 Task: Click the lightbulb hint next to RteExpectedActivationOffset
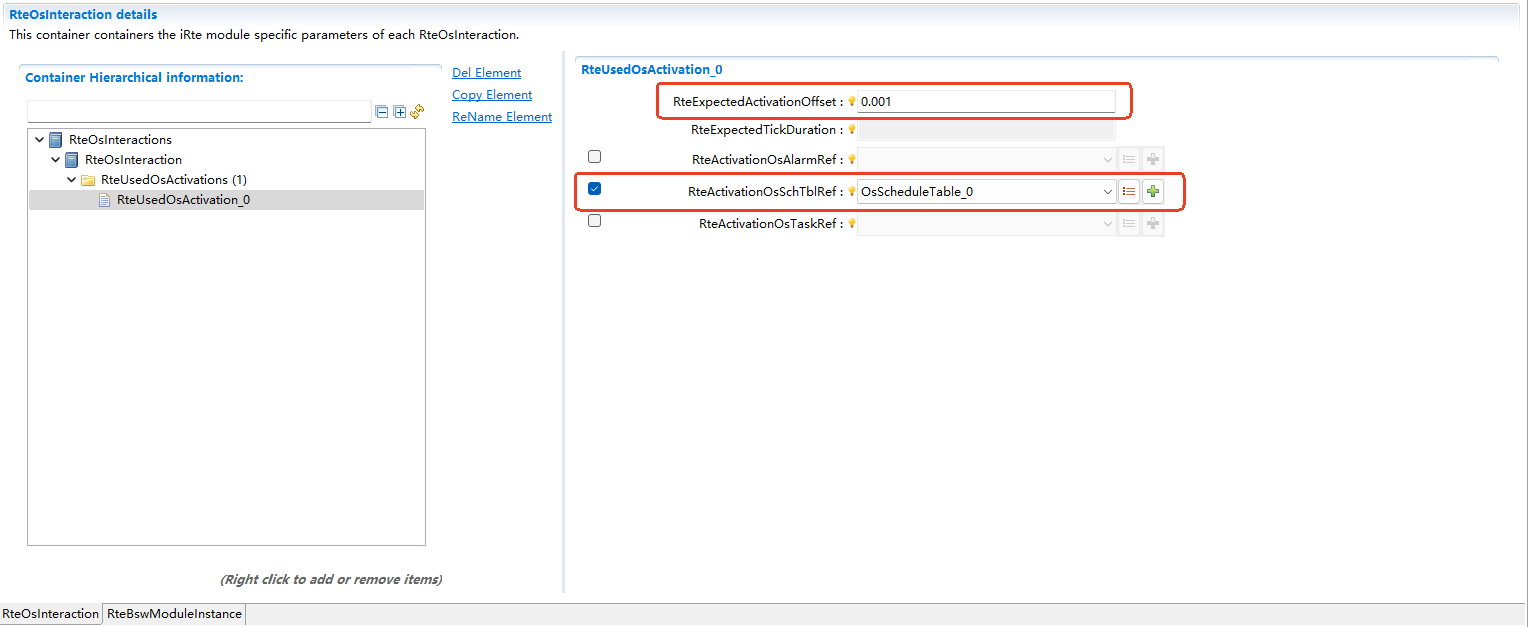[852, 102]
